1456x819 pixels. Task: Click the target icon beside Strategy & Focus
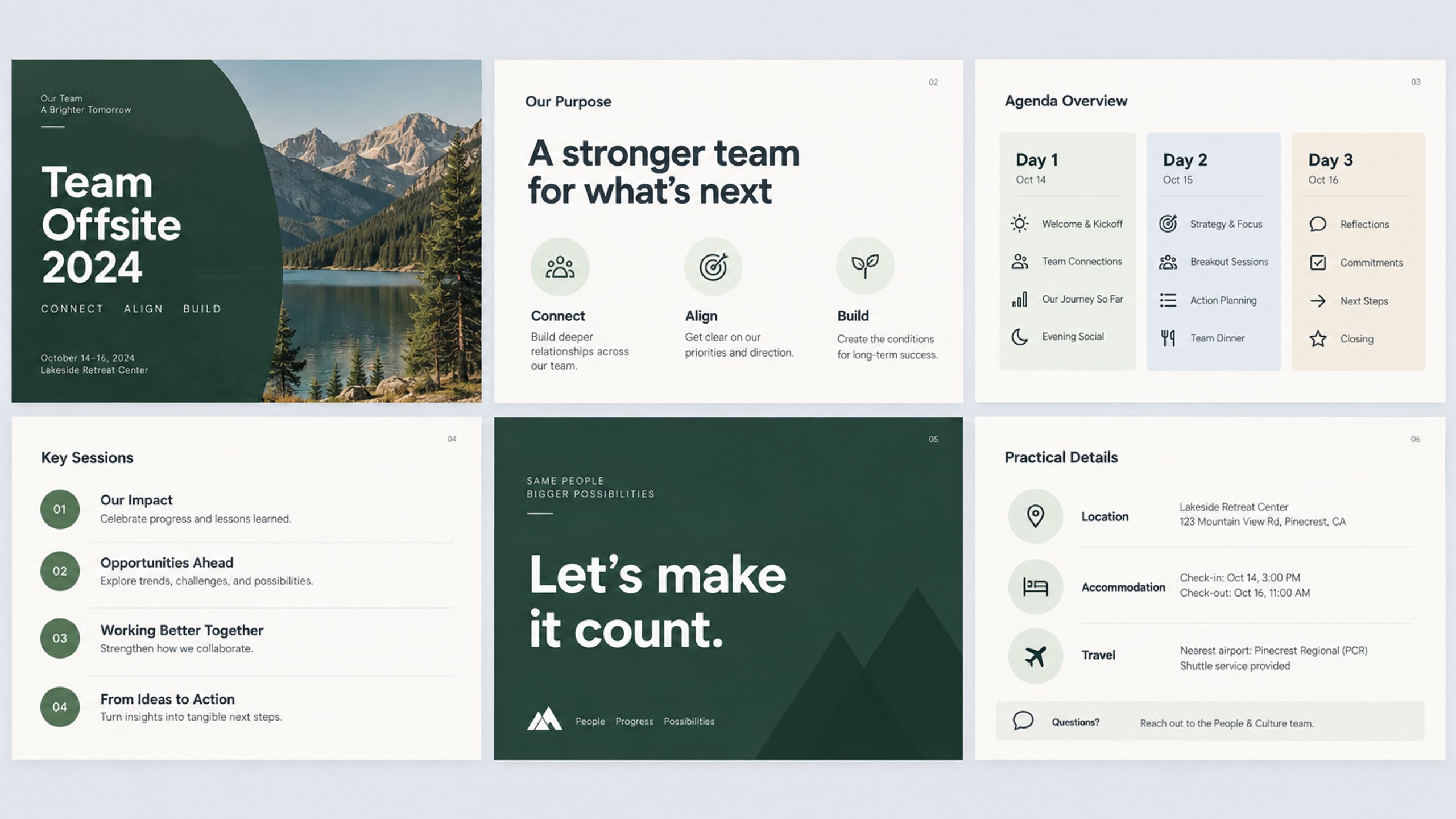(x=1168, y=224)
